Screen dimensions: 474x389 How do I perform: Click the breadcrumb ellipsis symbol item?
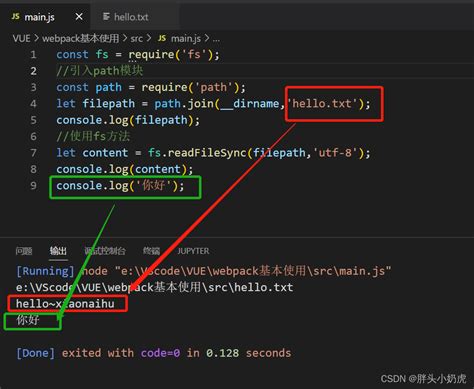tap(216, 39)
